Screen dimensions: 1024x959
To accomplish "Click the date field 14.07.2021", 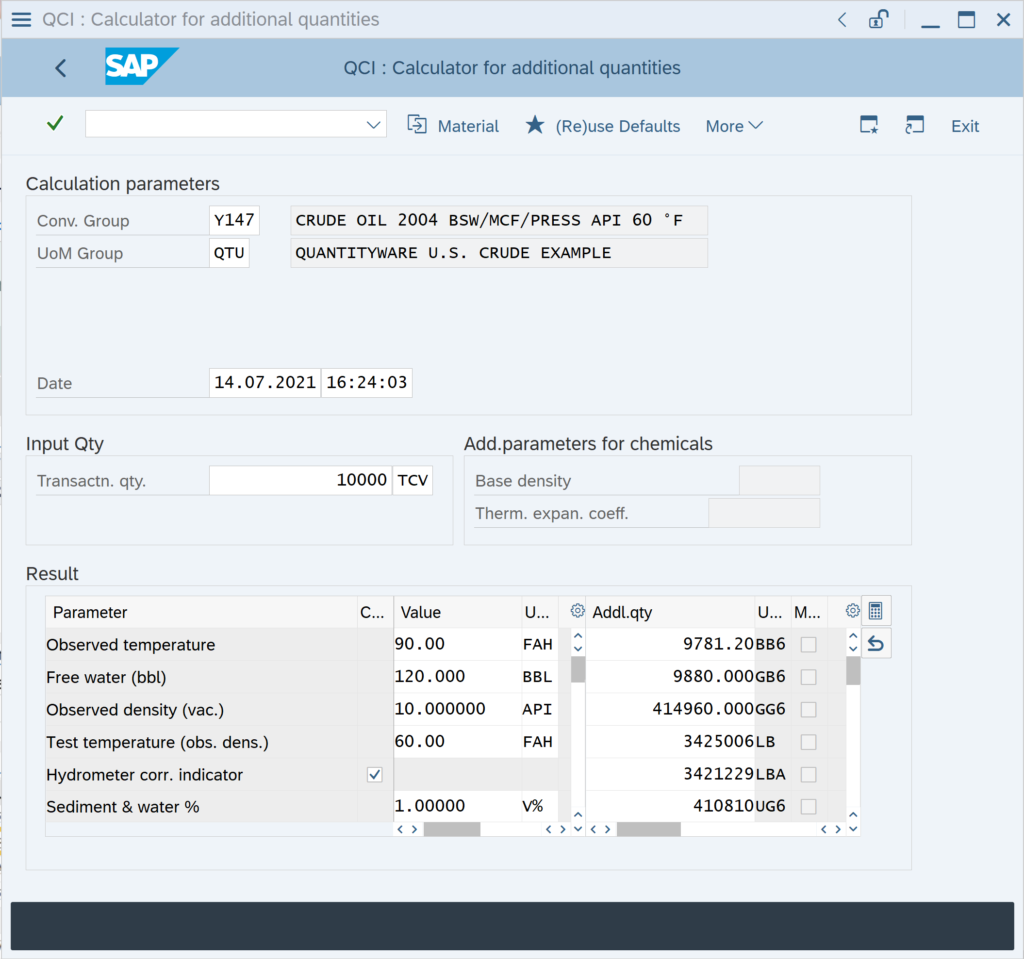I will [x=264, y=382].
